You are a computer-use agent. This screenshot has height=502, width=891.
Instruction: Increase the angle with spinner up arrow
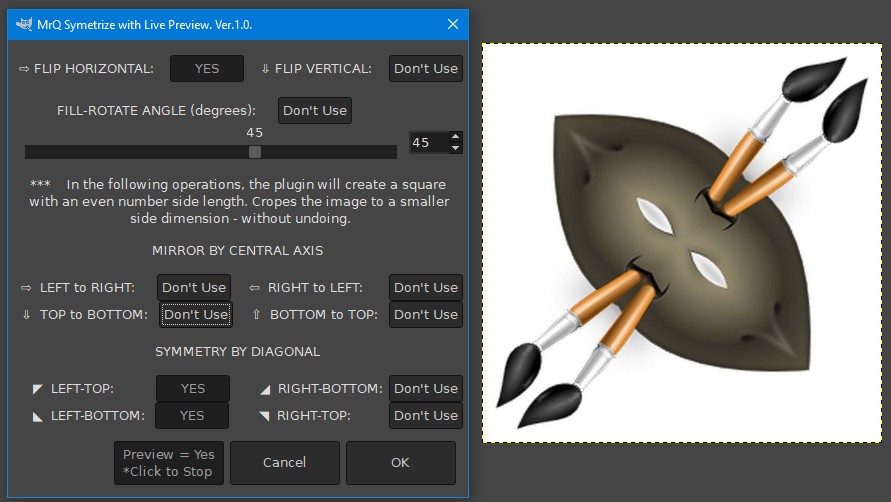(x=455, y=137)
